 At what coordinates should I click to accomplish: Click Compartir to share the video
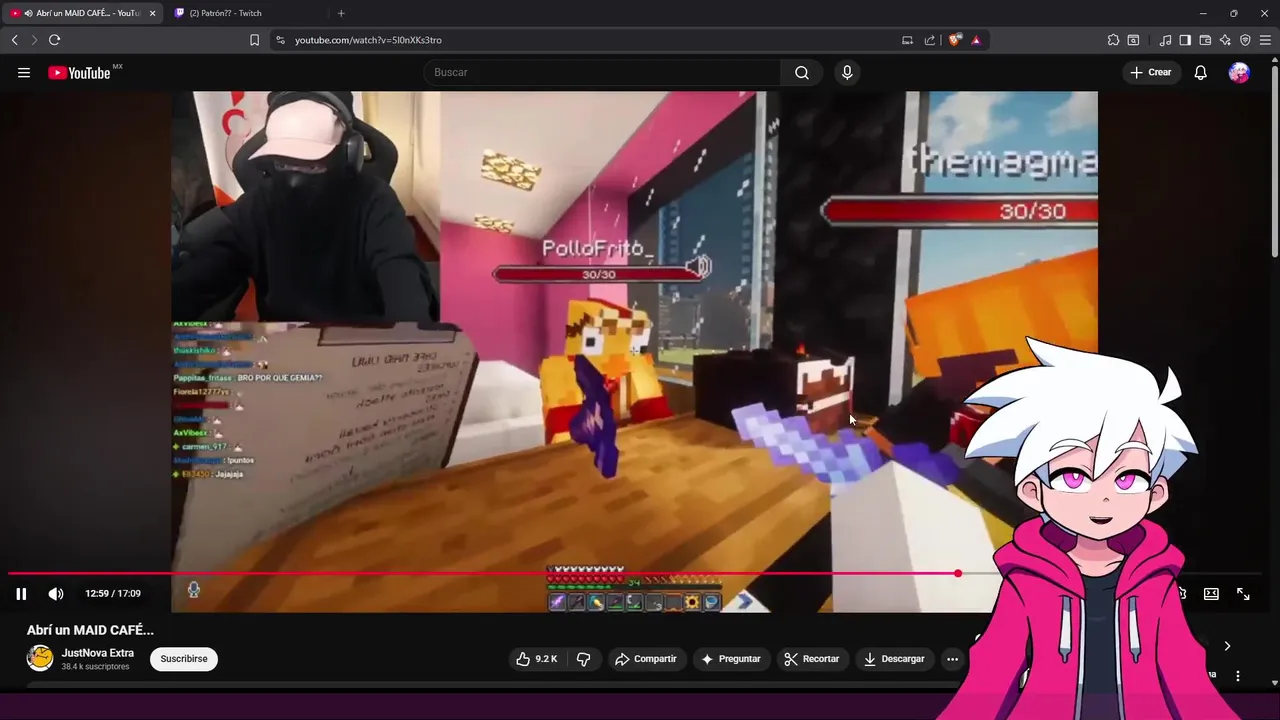point(646,659)
